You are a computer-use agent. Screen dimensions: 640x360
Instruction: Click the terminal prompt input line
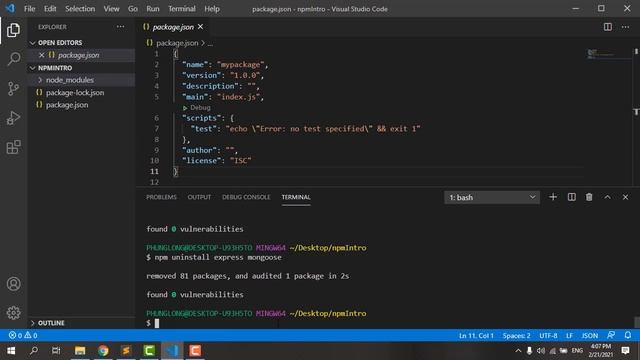tap(156, 323)
